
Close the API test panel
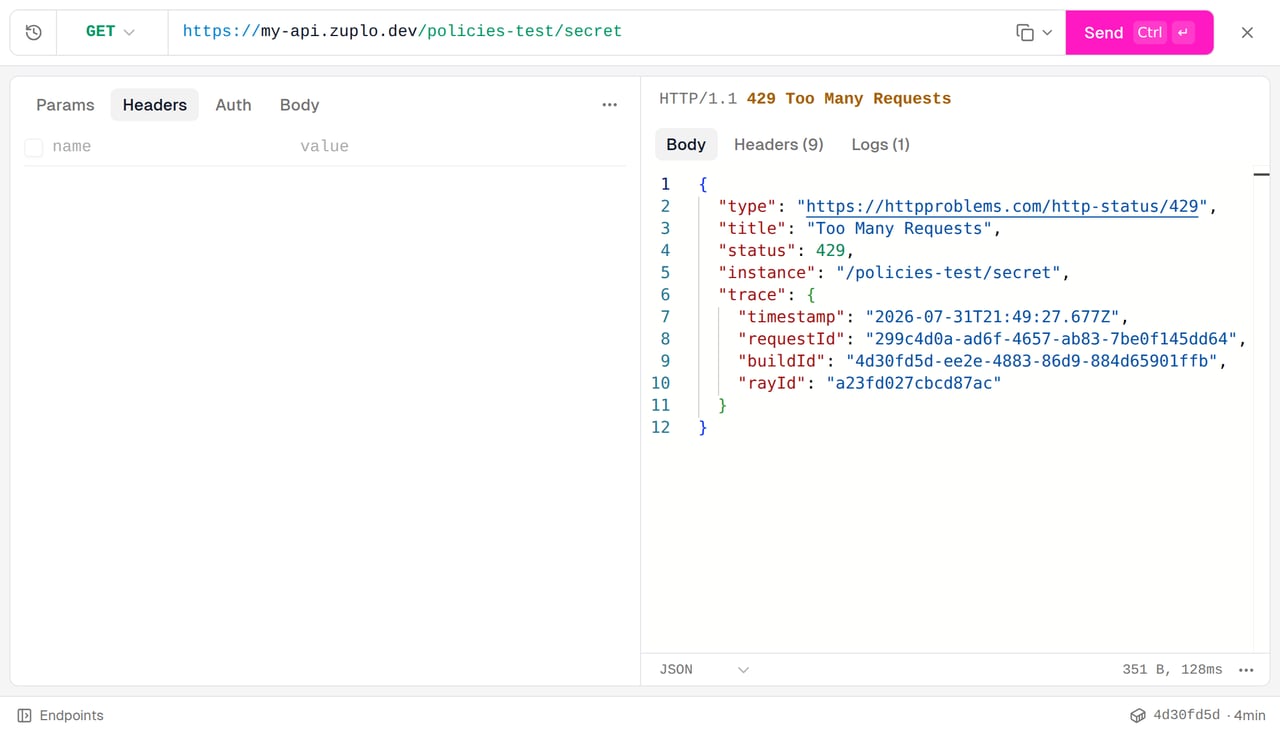click(x=1247, y=32)
